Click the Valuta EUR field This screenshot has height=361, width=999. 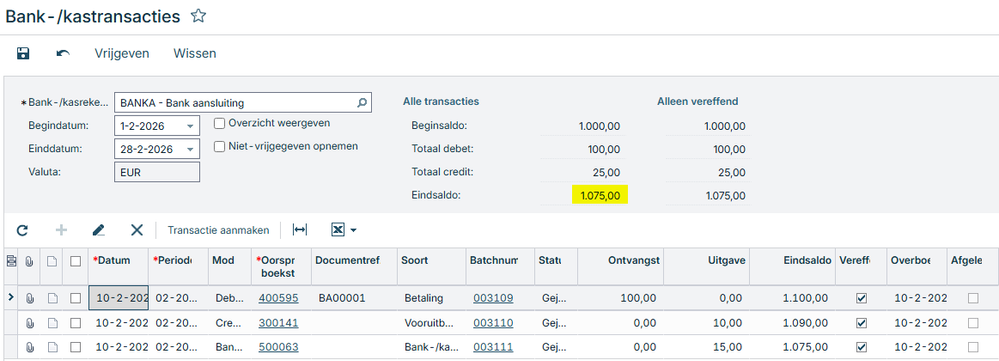[x=157, y=172]
